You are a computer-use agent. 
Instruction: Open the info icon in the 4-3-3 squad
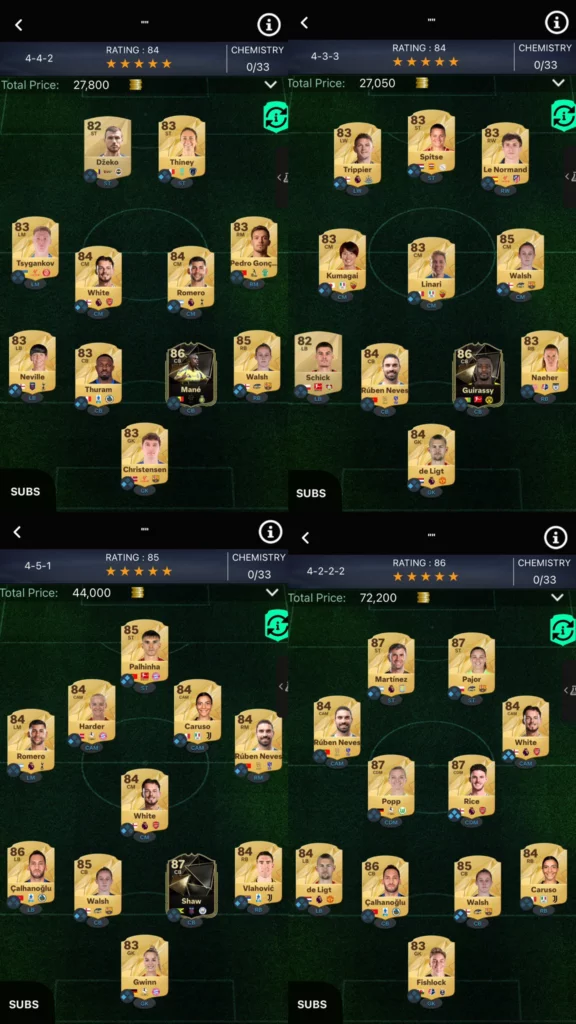(x=556, y=23)
